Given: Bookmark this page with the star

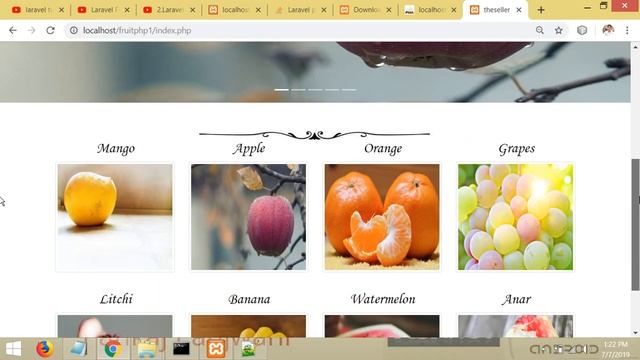Looking at the screenshot, I should coord(559,30).
